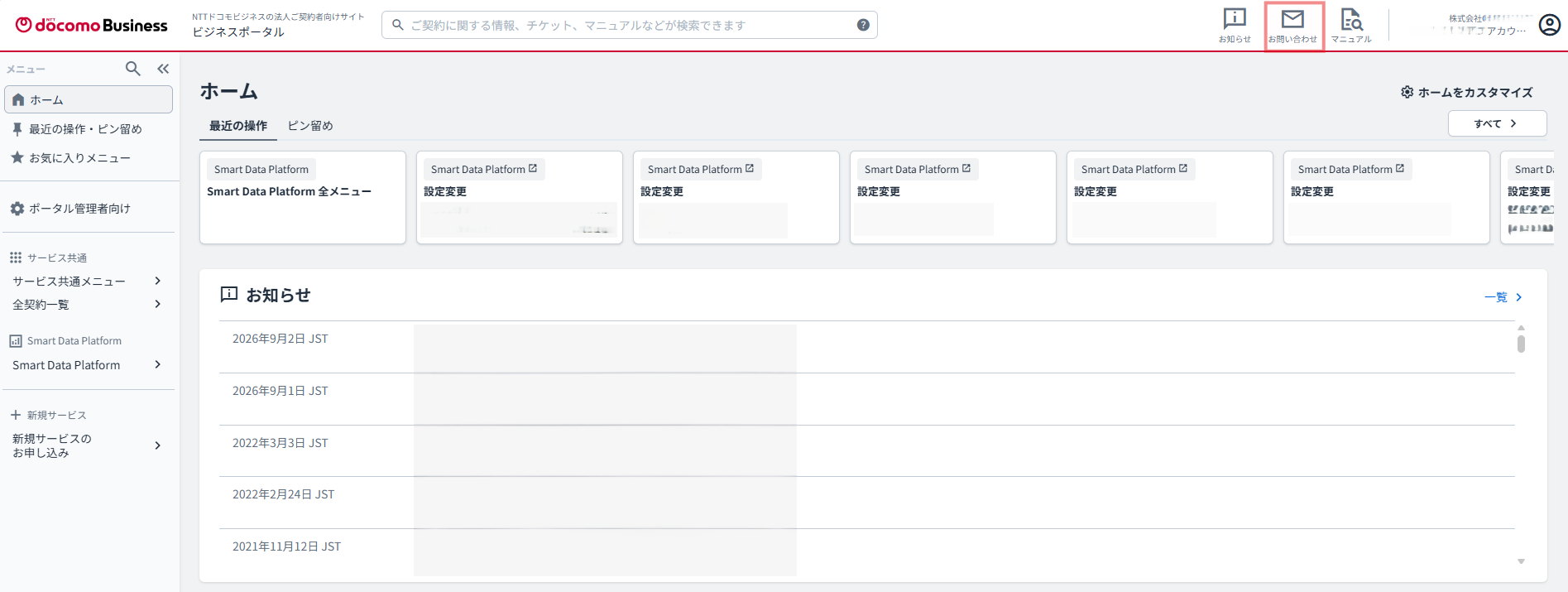The image size is (1568, 592).
Task: Open notice dated 2026年9月1日 JST
Action: [x=866, y=399]
